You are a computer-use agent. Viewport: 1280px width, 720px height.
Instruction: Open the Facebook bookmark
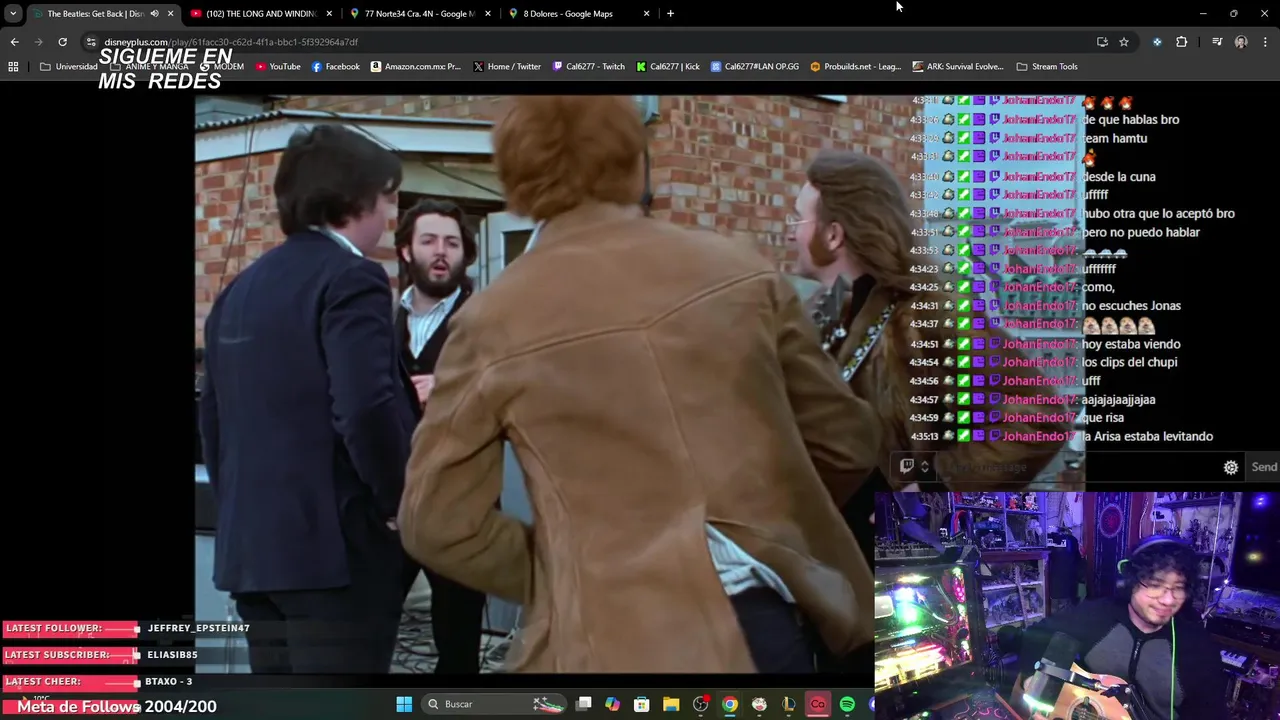(x=335, y=66)
